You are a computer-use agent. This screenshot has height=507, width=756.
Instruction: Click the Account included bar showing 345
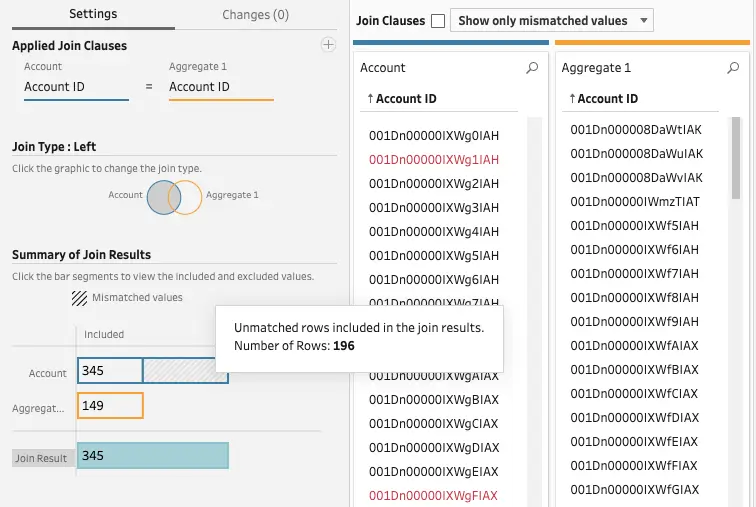pos(110,371)
